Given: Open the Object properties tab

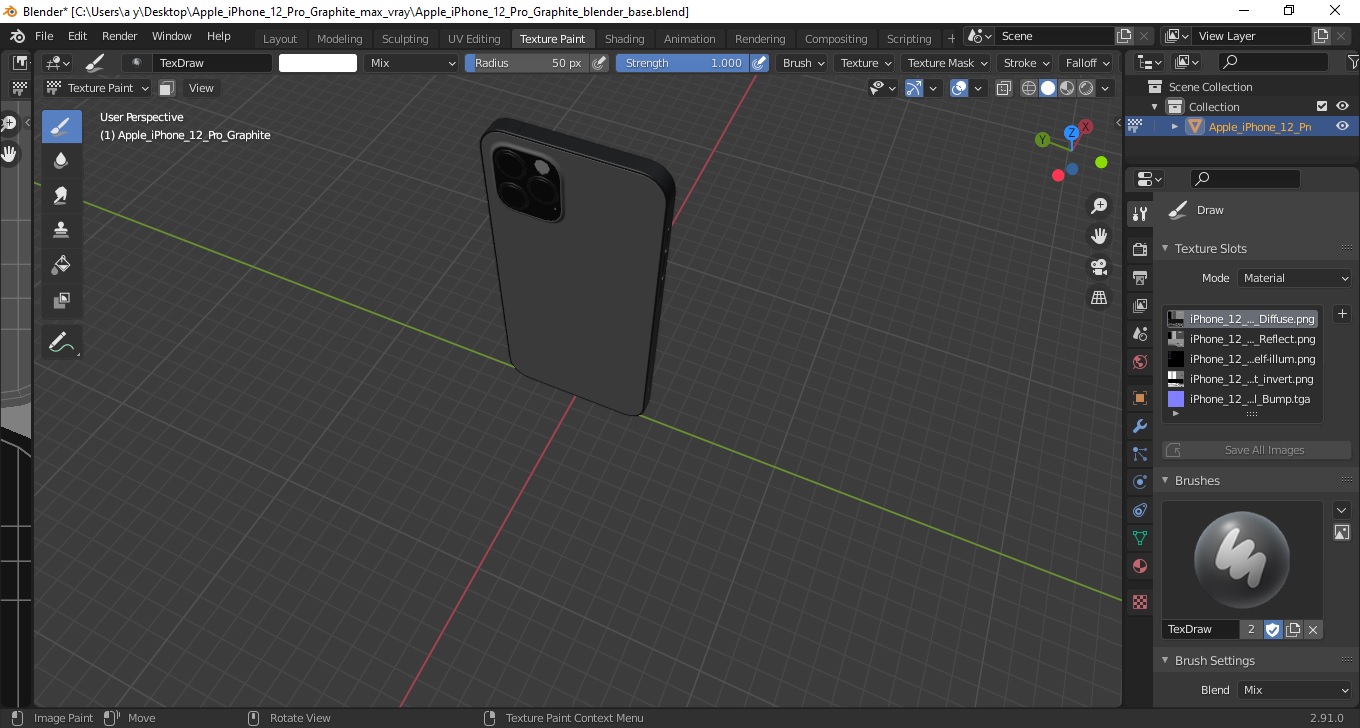Looking at the screenshot, I should point(1139,398).
